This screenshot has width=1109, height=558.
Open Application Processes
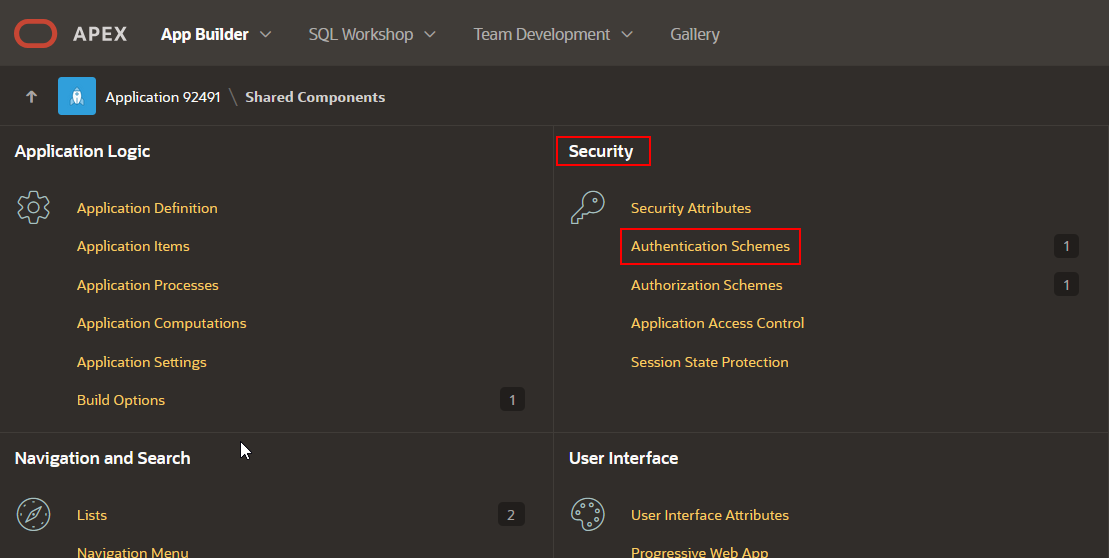(x=147, y=285)
